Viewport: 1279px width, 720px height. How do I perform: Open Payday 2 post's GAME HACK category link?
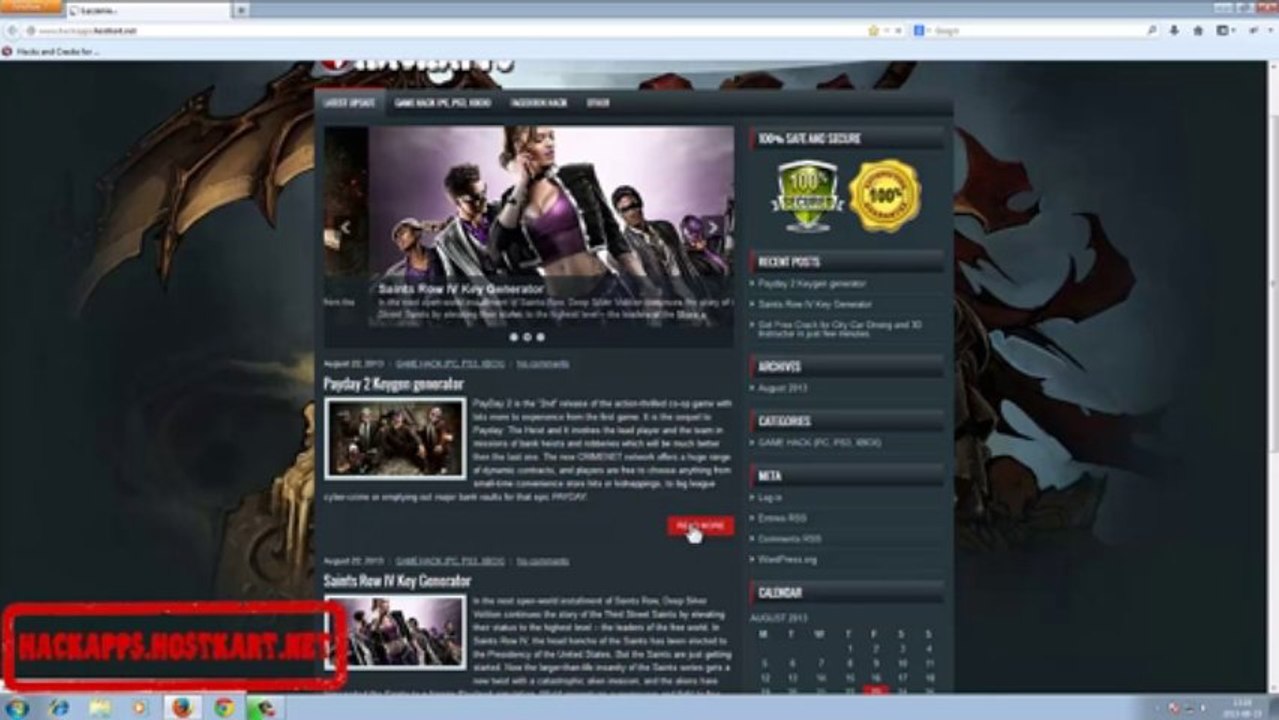click(x=450, y=364)
